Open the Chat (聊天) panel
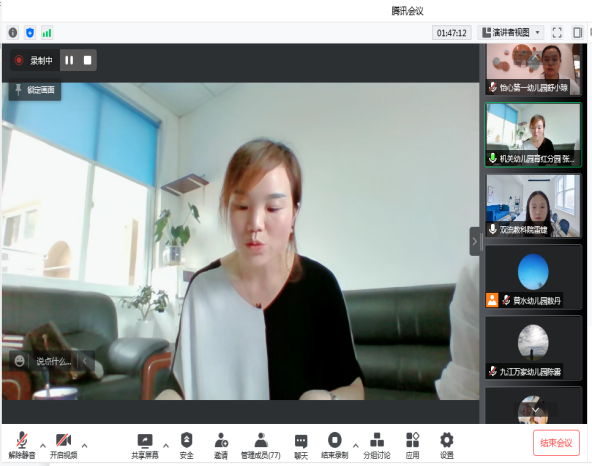Image resolution: width=592 pixels, height=466 pixels. [x=301, y=446]
